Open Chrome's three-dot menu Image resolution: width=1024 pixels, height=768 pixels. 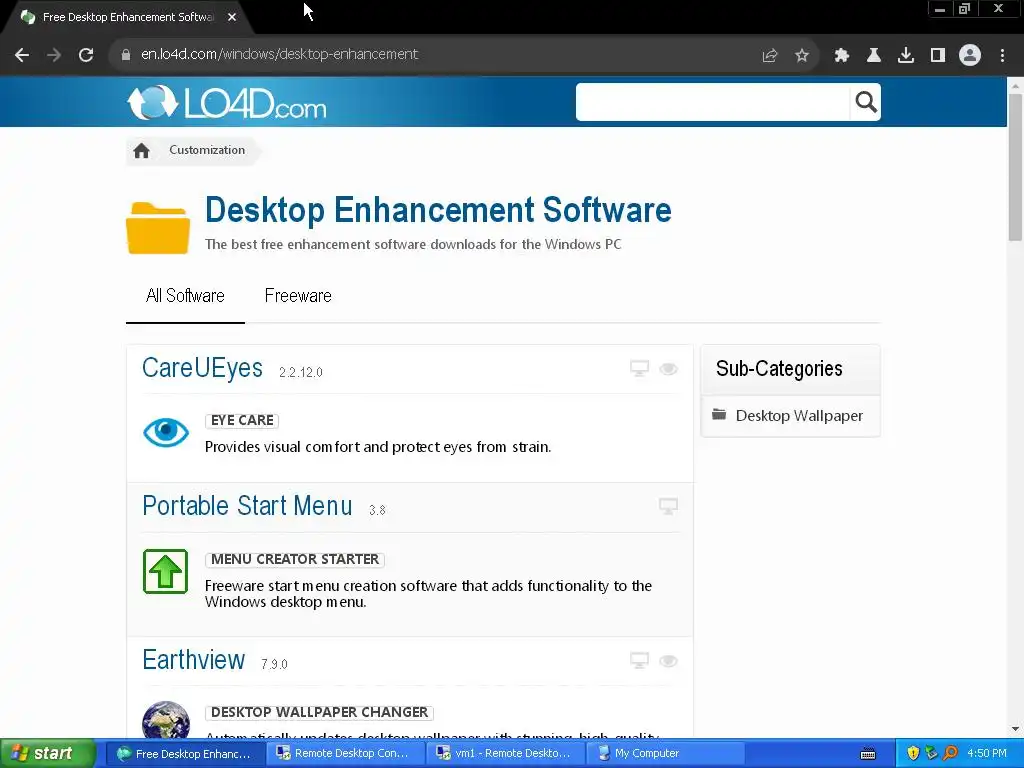tap(1002, 56)
